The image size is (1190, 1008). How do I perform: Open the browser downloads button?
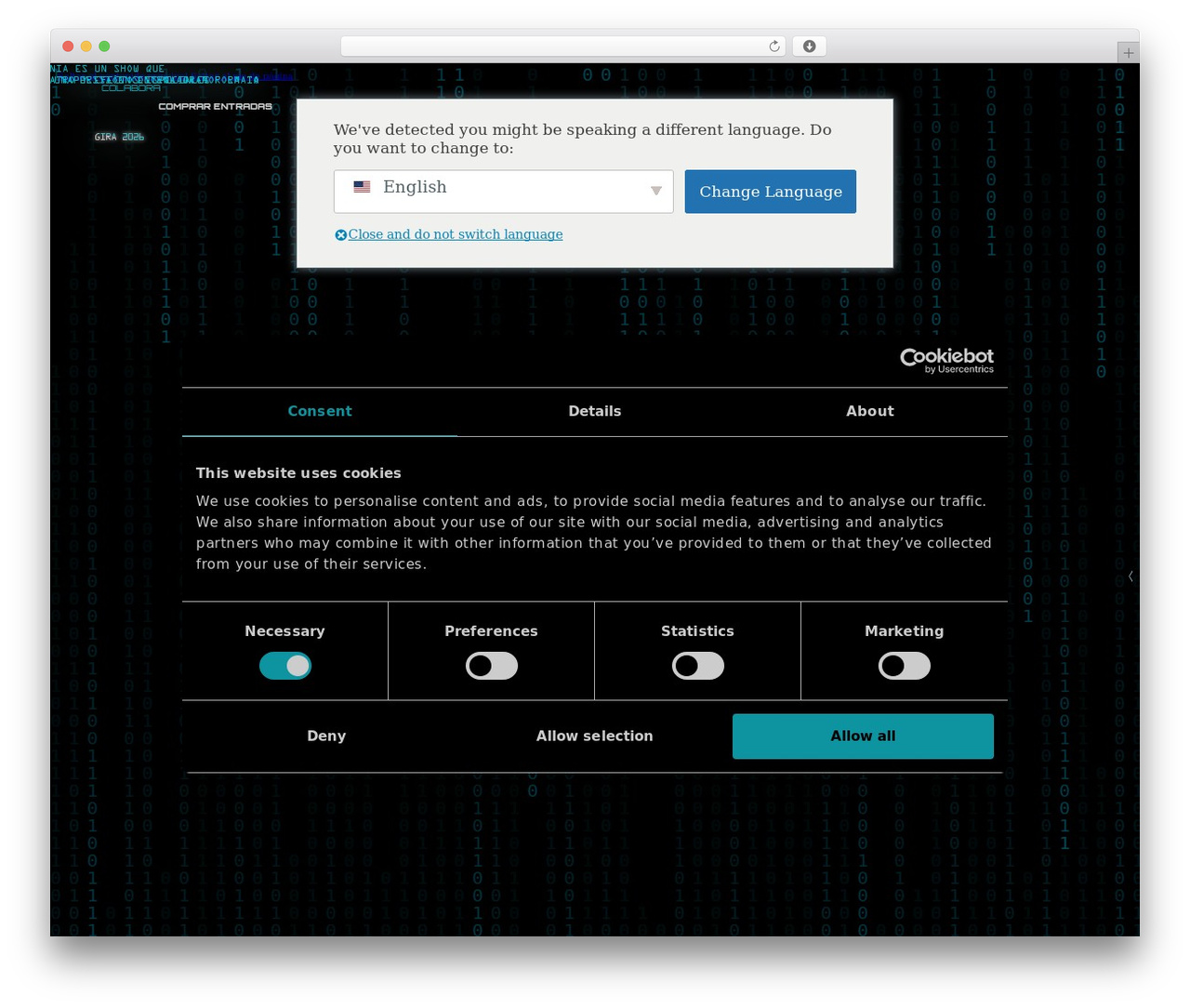click(809, 46)
